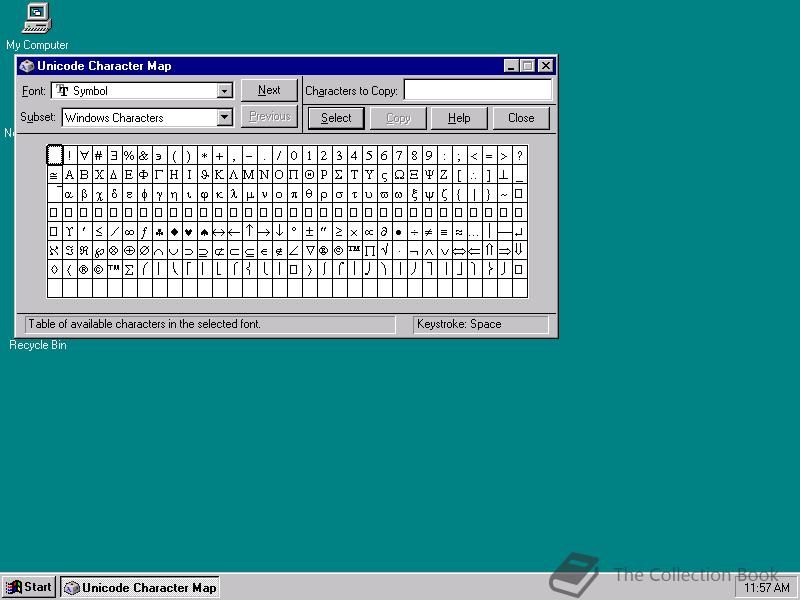Select the double down arrow character
The image size is (800, 600).
[520, 251]
